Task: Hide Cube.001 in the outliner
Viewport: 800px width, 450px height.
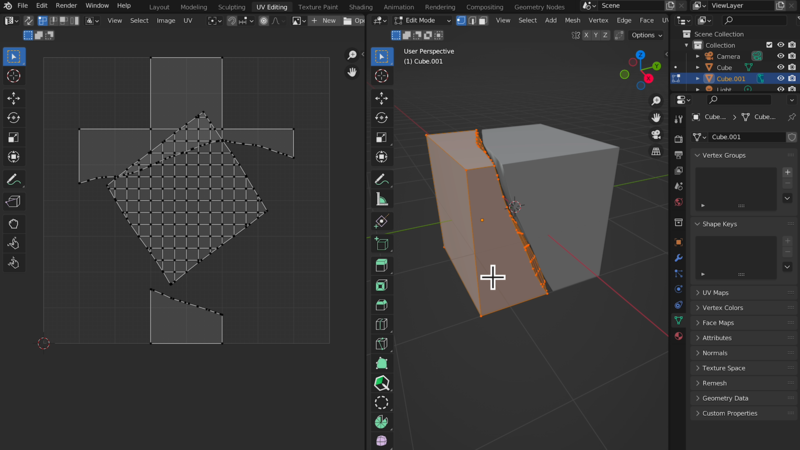Action: [x=781, y=79]
